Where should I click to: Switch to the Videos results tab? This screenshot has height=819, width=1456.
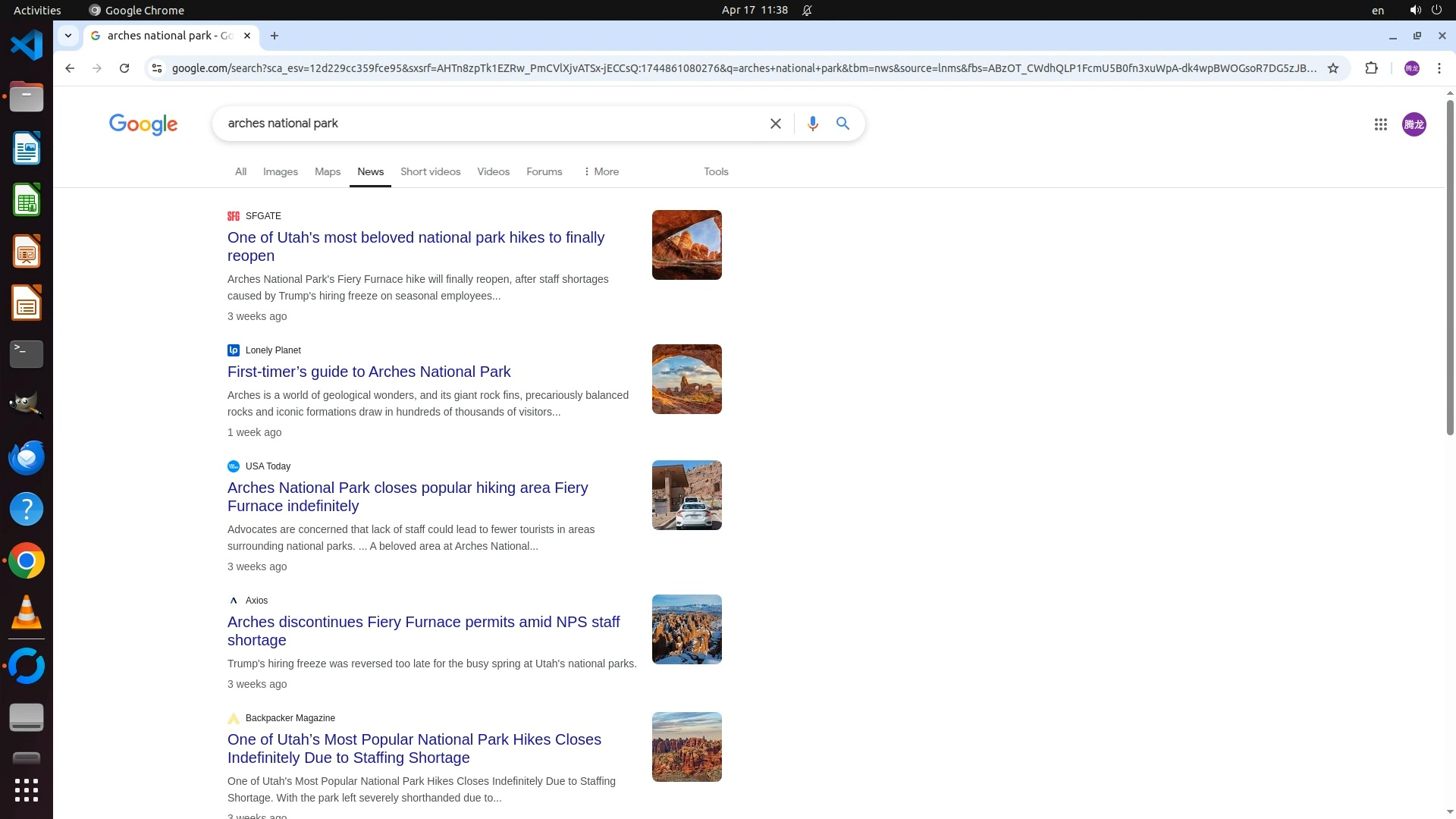(x=493, y=172)
